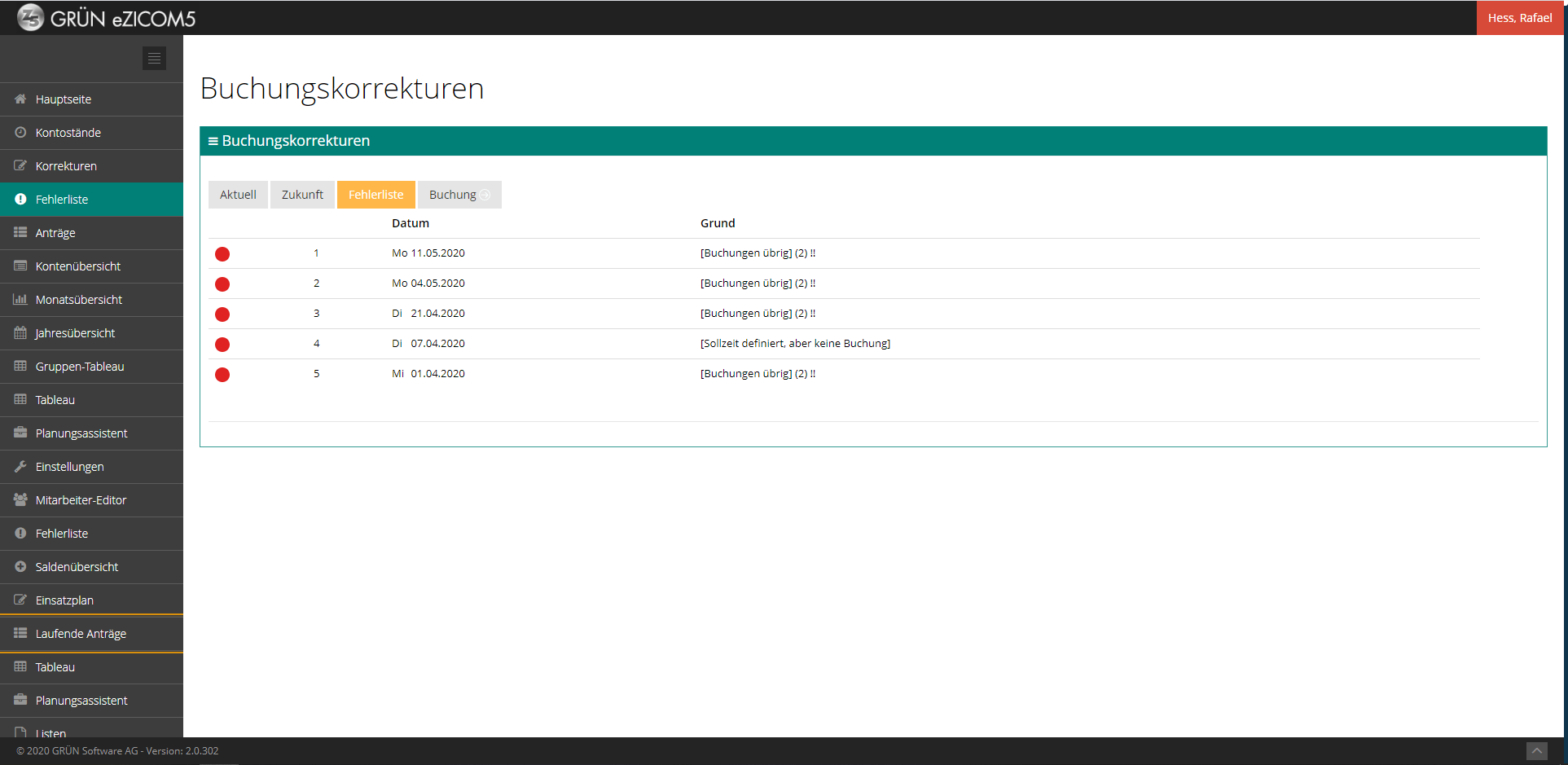Select red status dot for 11.05.2020
The image size is (1568, 765).
[x=222, y=254]
